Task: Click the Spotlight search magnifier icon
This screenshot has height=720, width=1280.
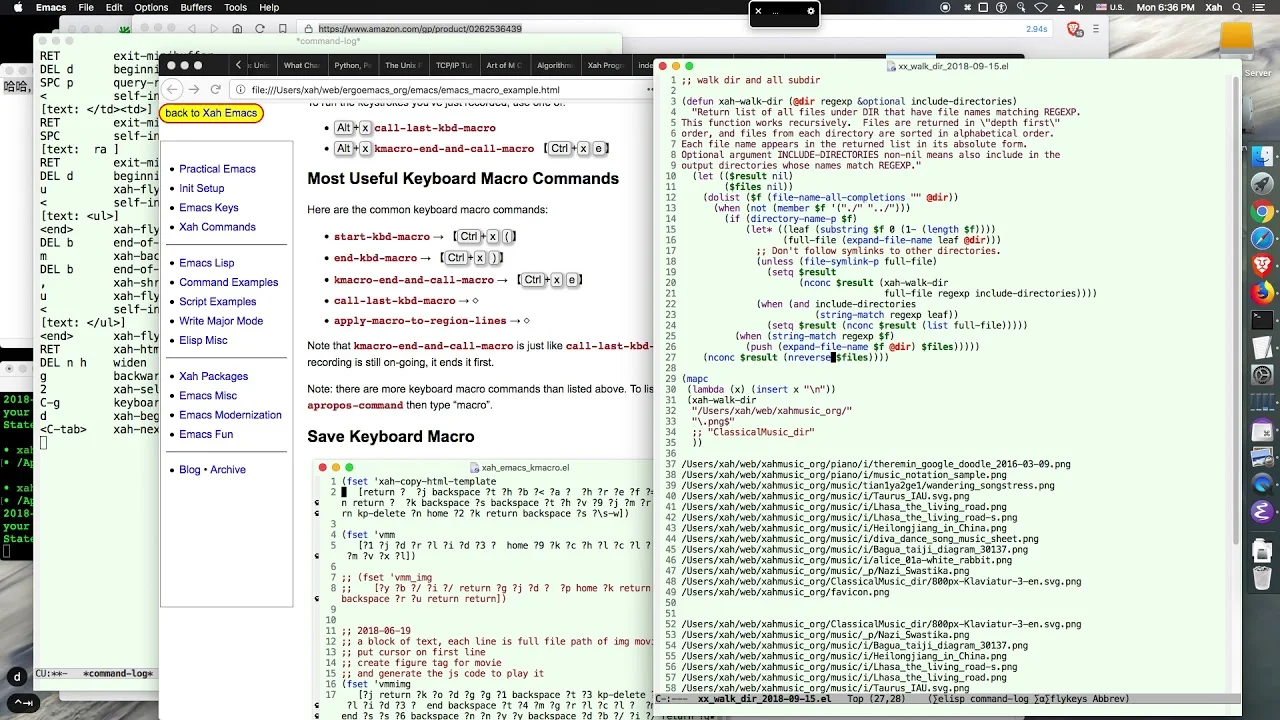Action: pos(1235,7)
